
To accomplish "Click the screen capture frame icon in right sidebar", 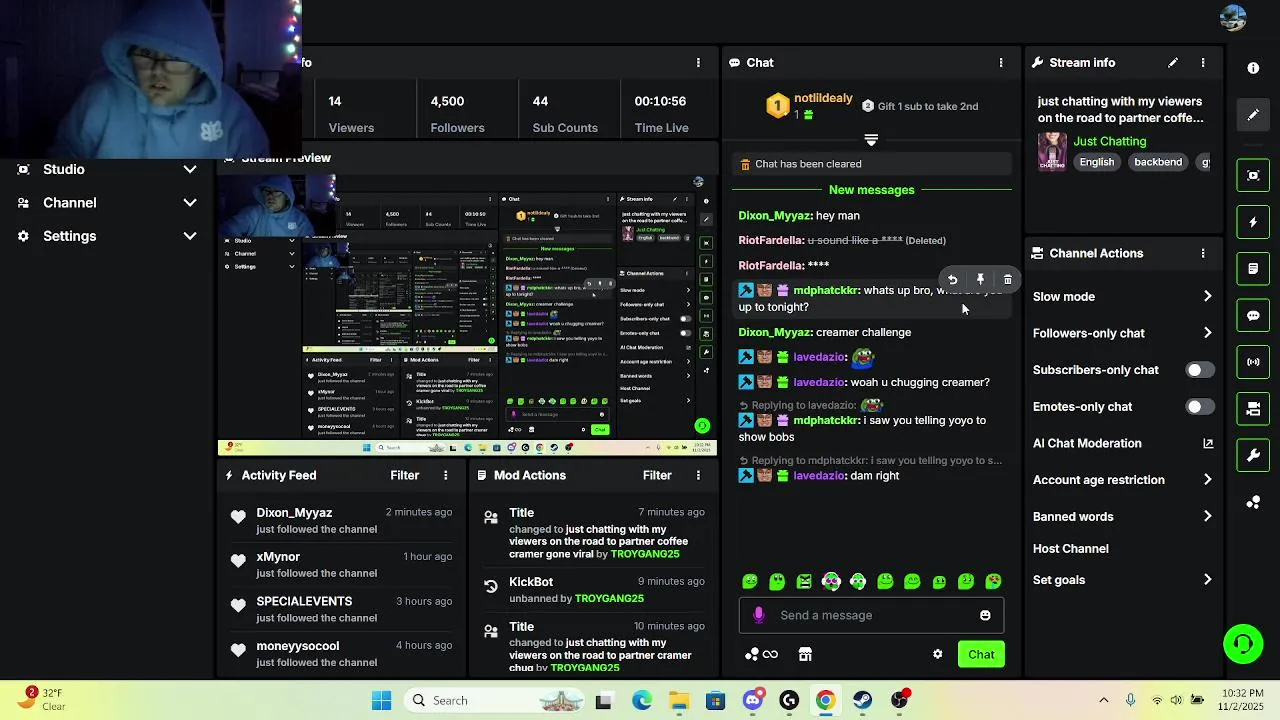I will (1253, 176).
